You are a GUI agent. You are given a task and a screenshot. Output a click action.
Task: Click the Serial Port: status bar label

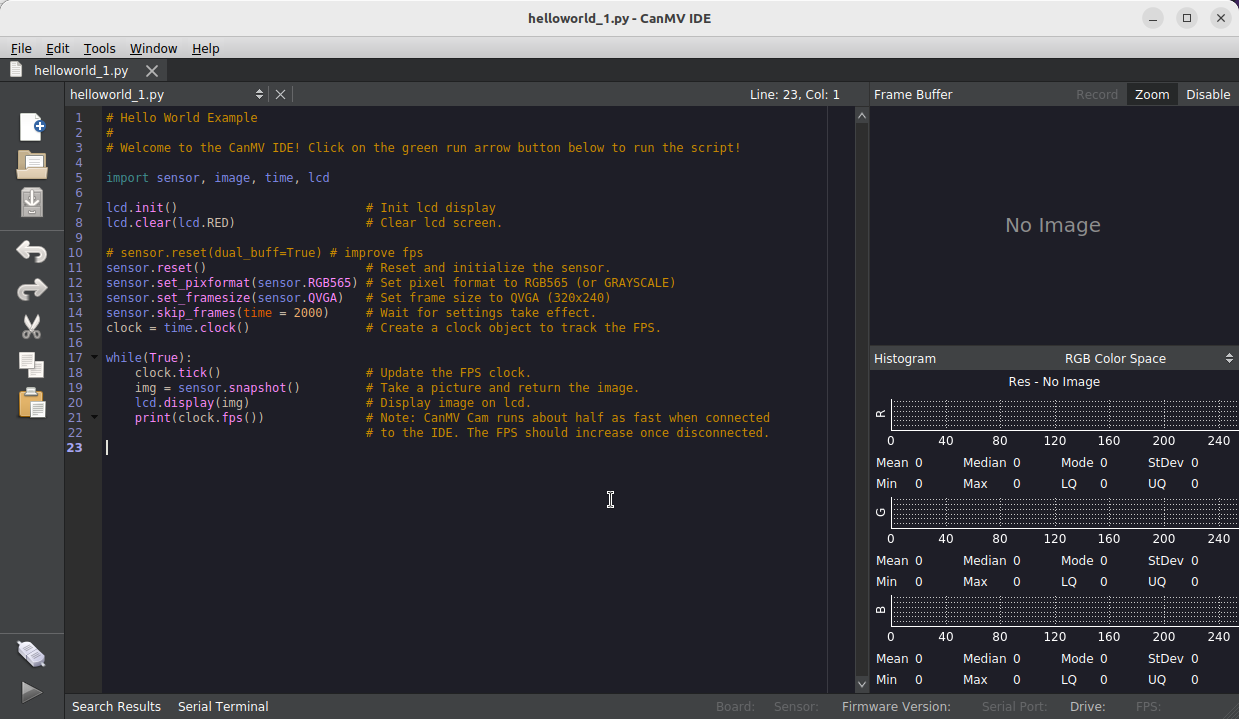(x=1015, y=706)
